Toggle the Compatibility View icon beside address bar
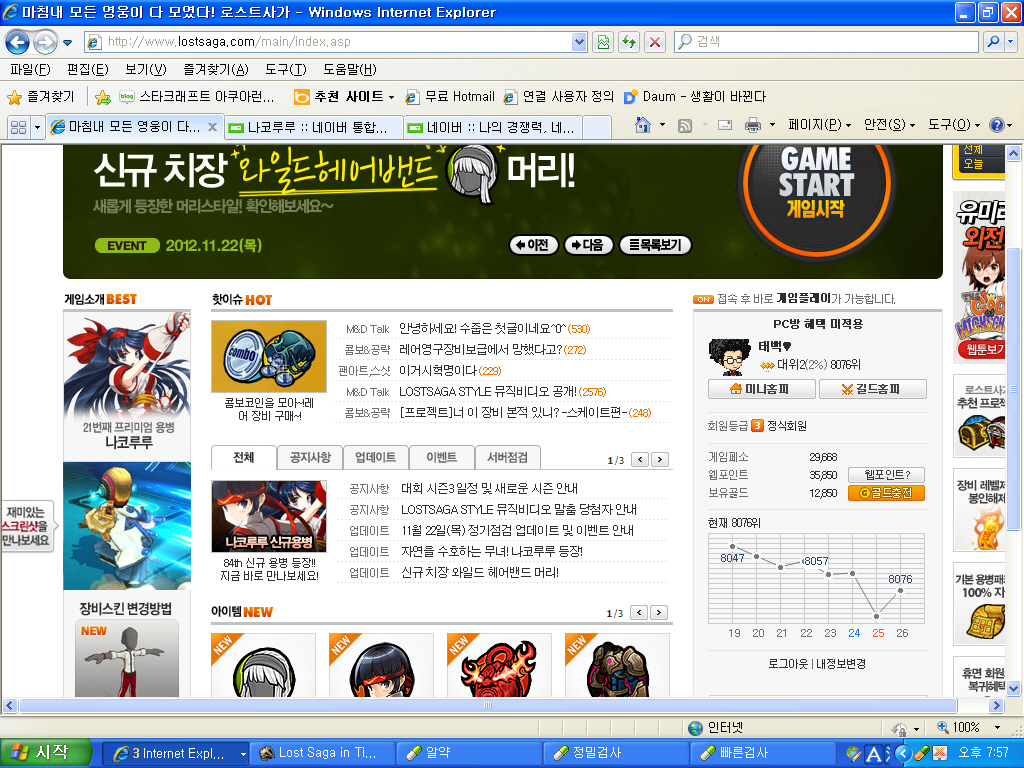The width and height of the screenshot is (1024, 768). click(603, 42)
